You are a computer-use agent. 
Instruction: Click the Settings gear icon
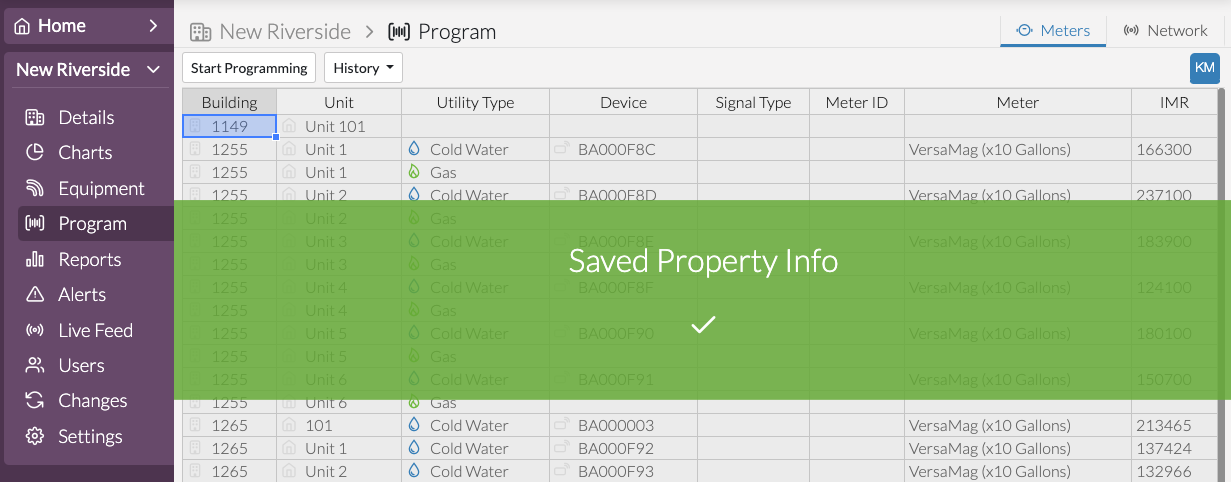tap(35, 436)
